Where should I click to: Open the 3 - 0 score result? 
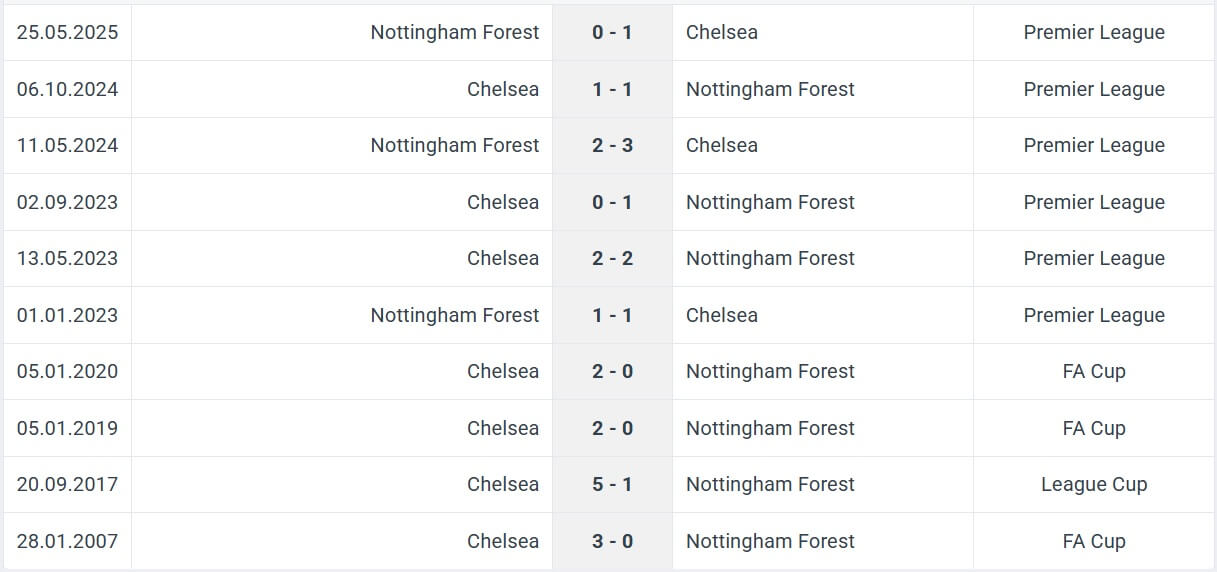pos(612,541)
